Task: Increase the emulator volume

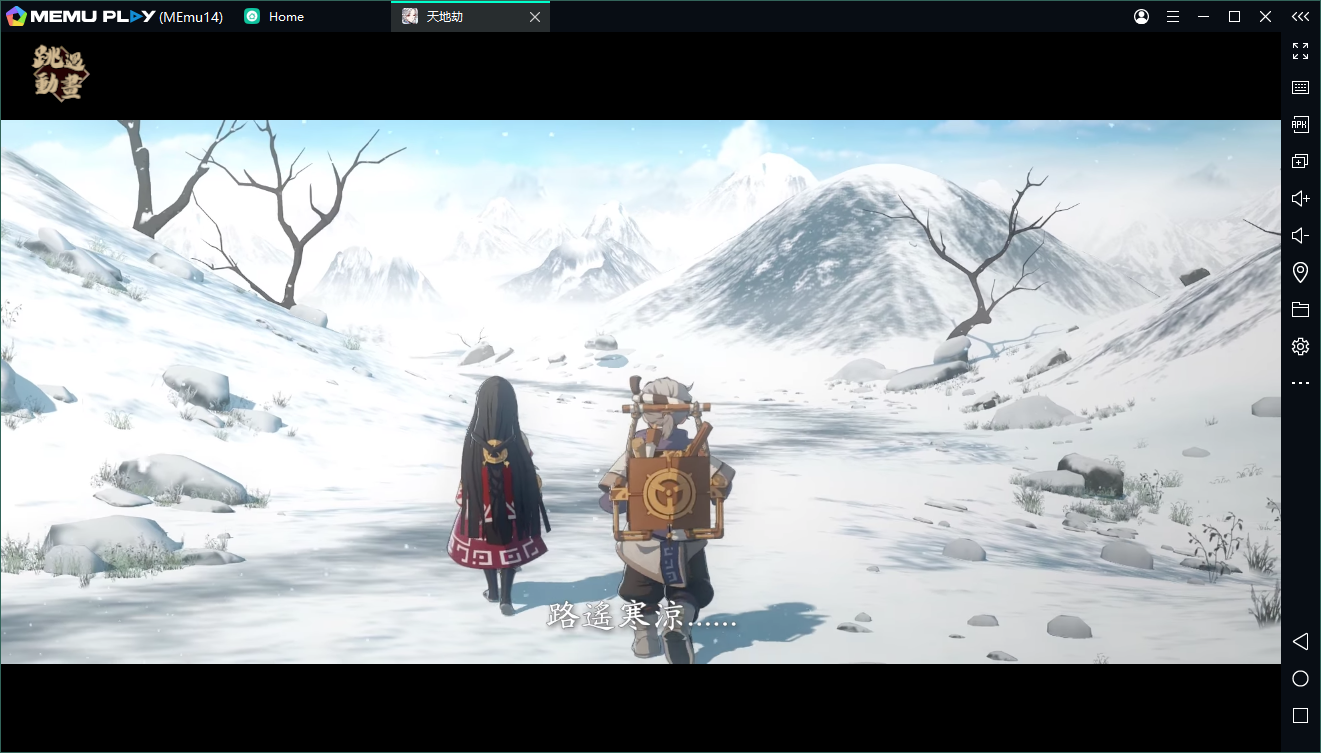Action: click(x=1300, y=199)
